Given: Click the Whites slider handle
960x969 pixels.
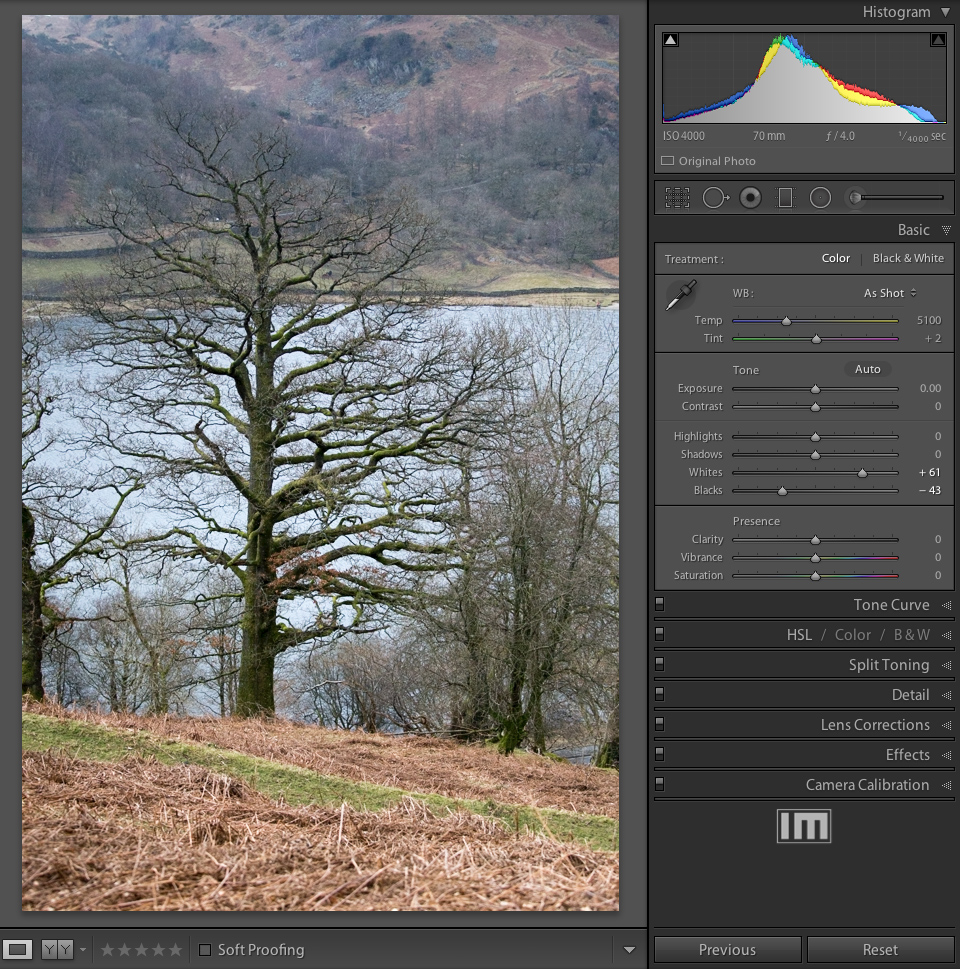Looking at the screenshot, I should (862, 472).
